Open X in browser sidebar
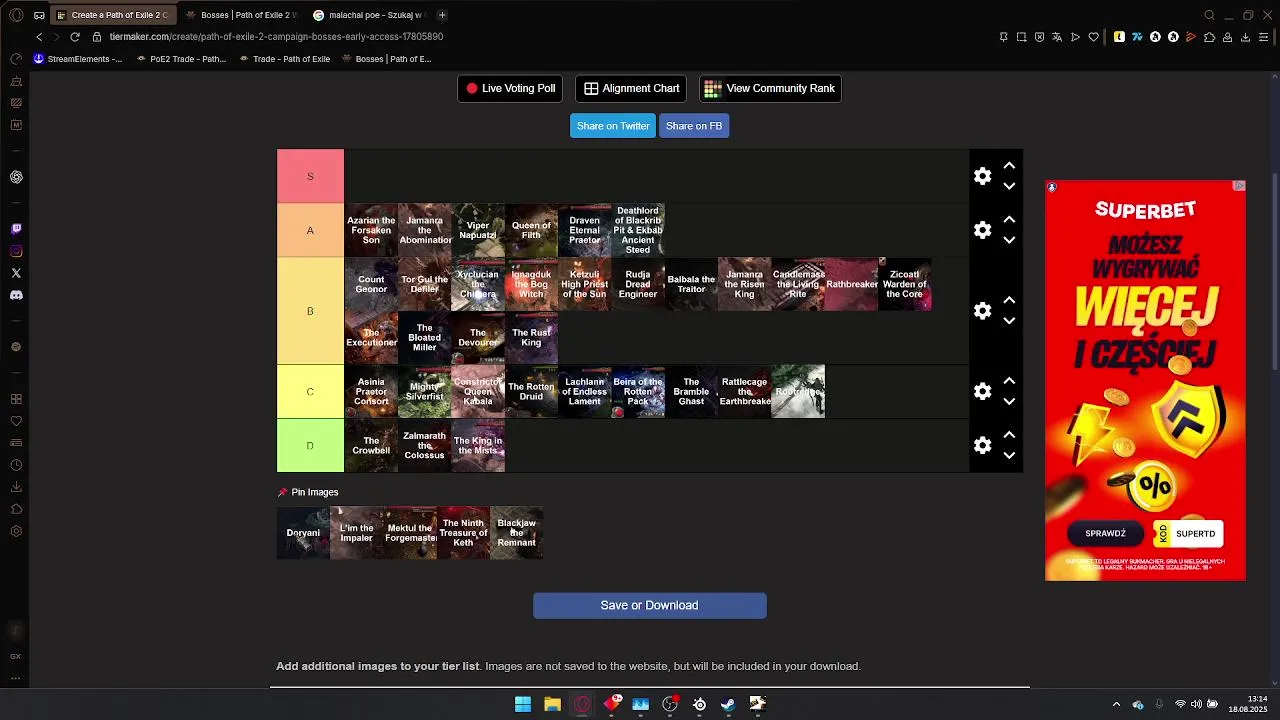Image resolution: width=1280 pixels, height=720 pixels. [x=16, y=273]
